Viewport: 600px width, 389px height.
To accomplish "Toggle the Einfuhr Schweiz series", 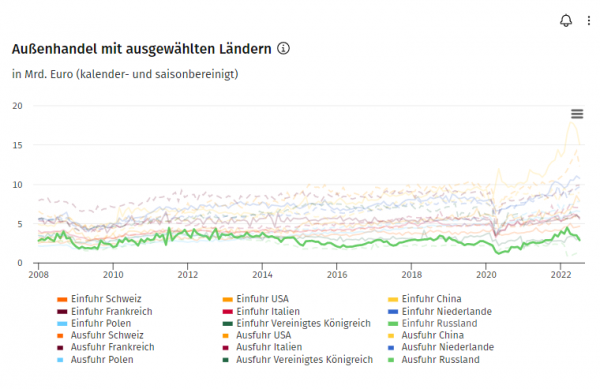I will pyautogui.click(x=99, y=299).
